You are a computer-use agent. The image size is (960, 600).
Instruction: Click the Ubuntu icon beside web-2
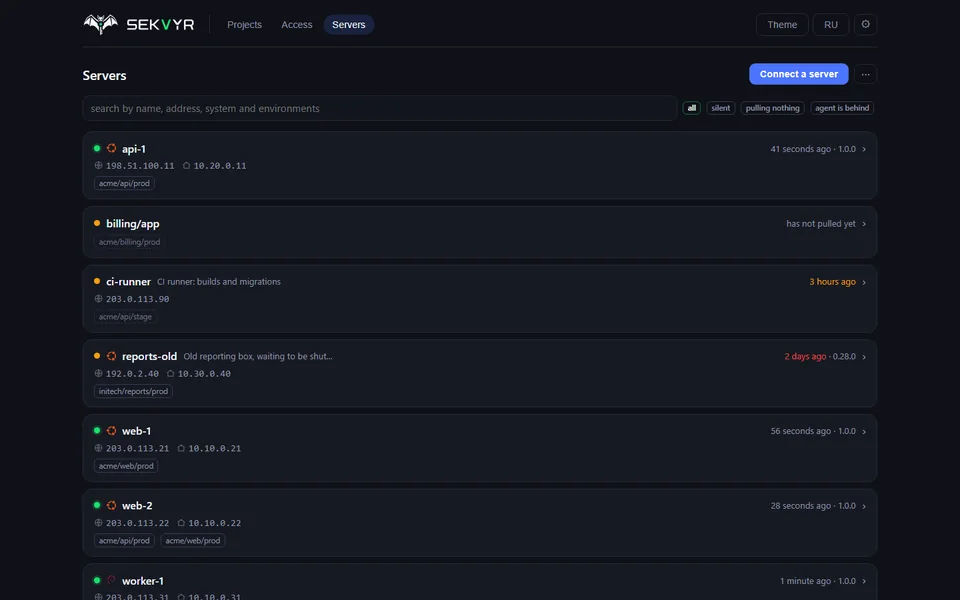tap(111, 505)
